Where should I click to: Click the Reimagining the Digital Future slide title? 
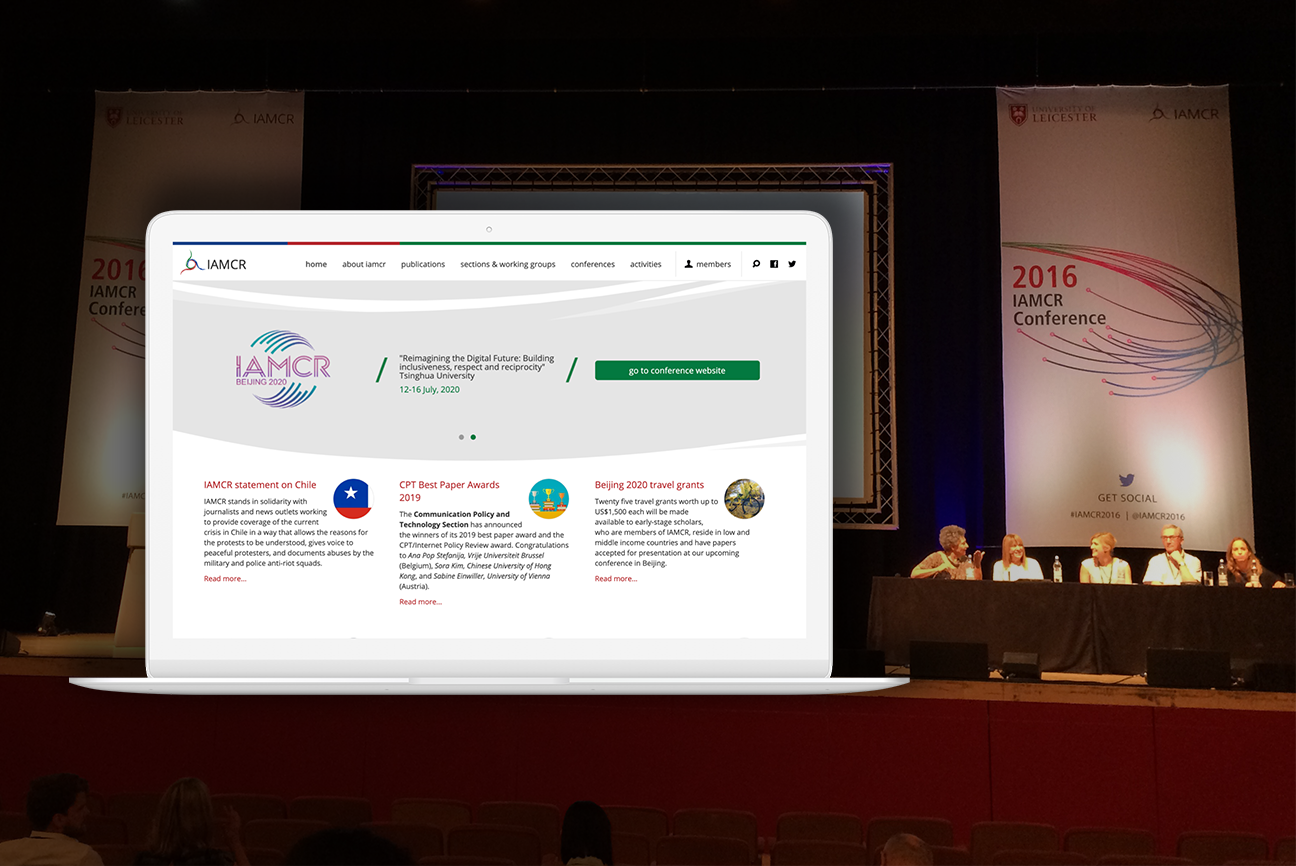(476, 366)
